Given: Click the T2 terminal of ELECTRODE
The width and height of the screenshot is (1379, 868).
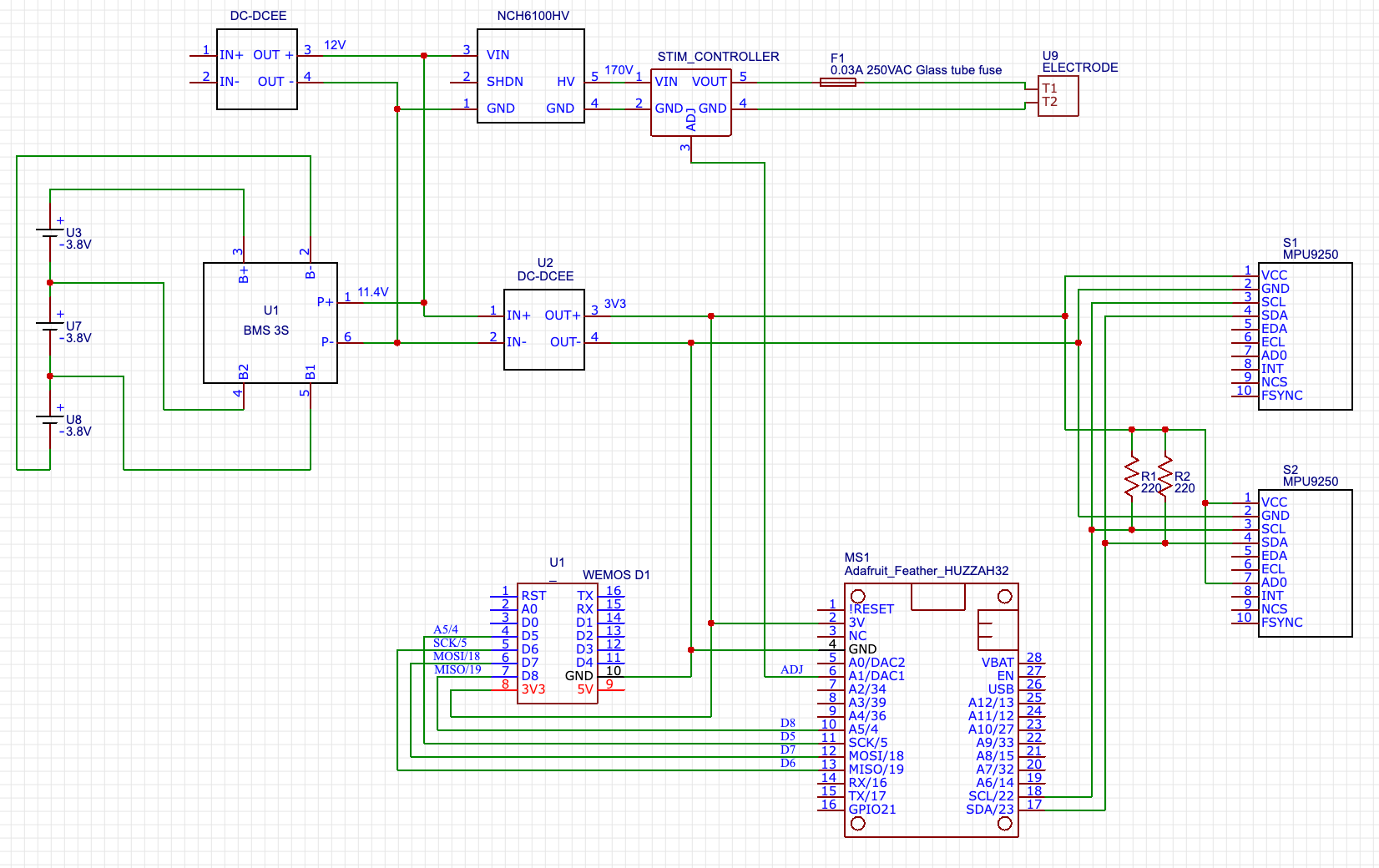Looking at the screenshot, I should coord(1049,102).
